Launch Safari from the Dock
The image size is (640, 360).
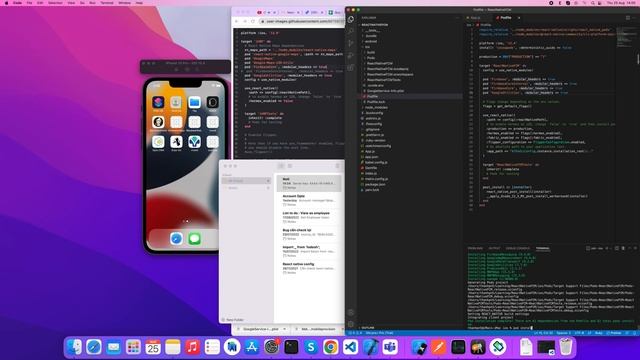coord(93,347)
